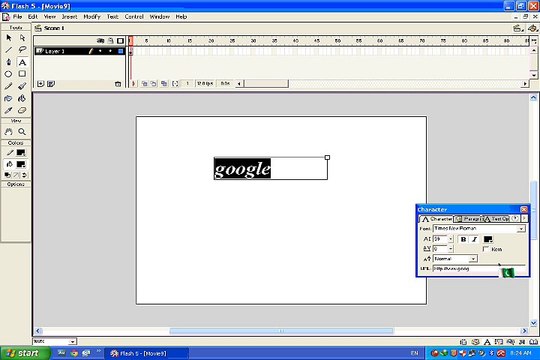This screenshot has width=540, height=360.
Task: Toggle Layer 1 lock dot
Action: point(110,51)
